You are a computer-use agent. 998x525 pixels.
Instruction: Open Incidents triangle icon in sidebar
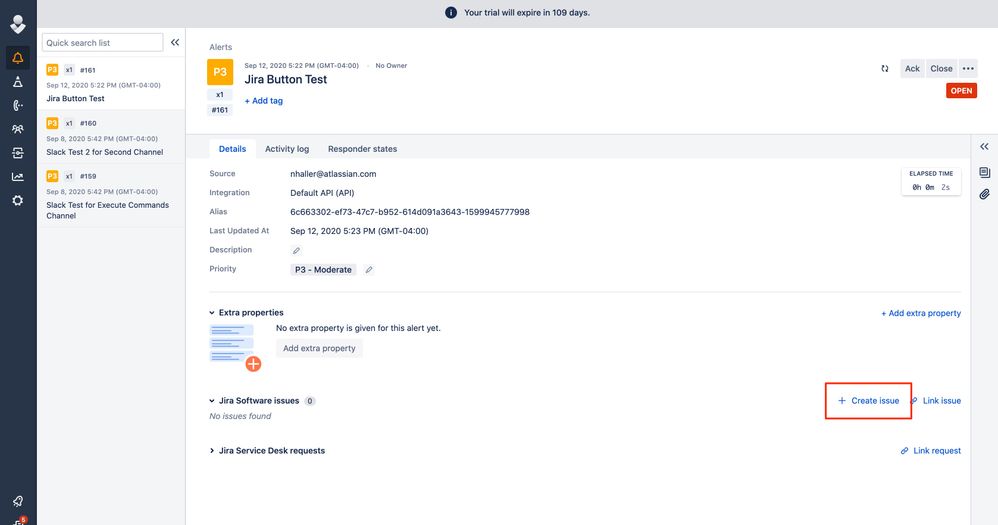click(x=18, y=81)
